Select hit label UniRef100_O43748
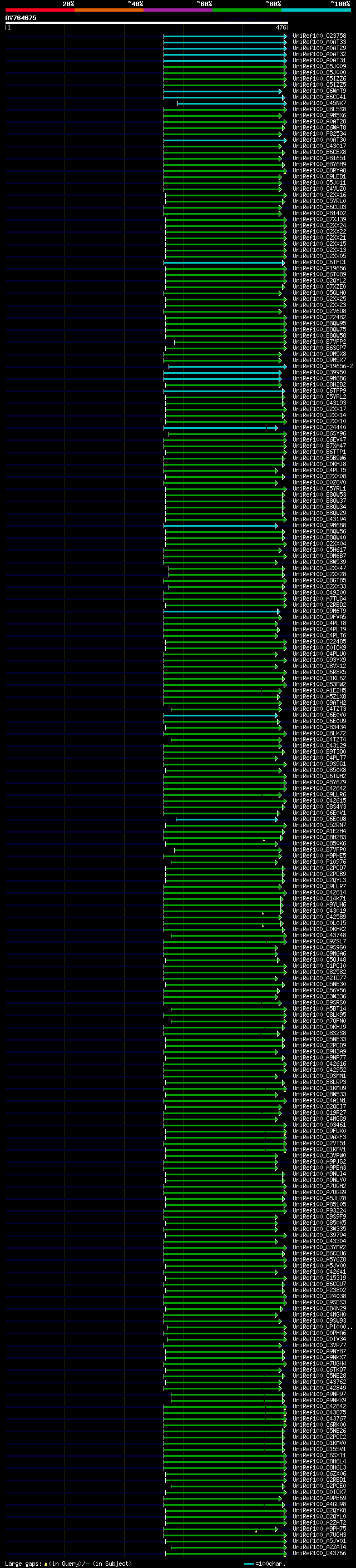The width and height of the screenshot is (356, 1568). click(x=319, y=935)
